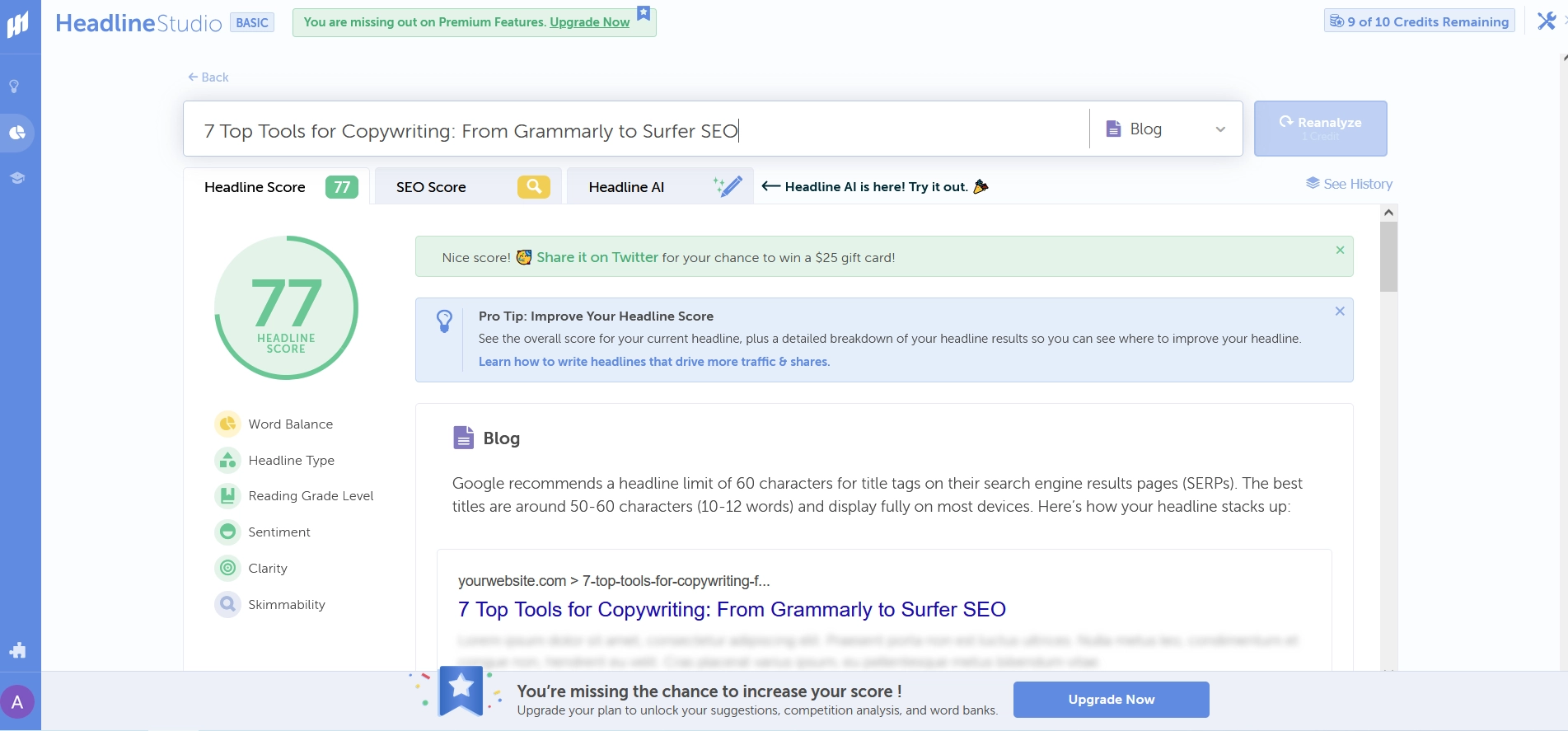Viewport: 1568px width, 731px height.
Task: Click the Word Balance pie icon
Action: coord(227,424)
